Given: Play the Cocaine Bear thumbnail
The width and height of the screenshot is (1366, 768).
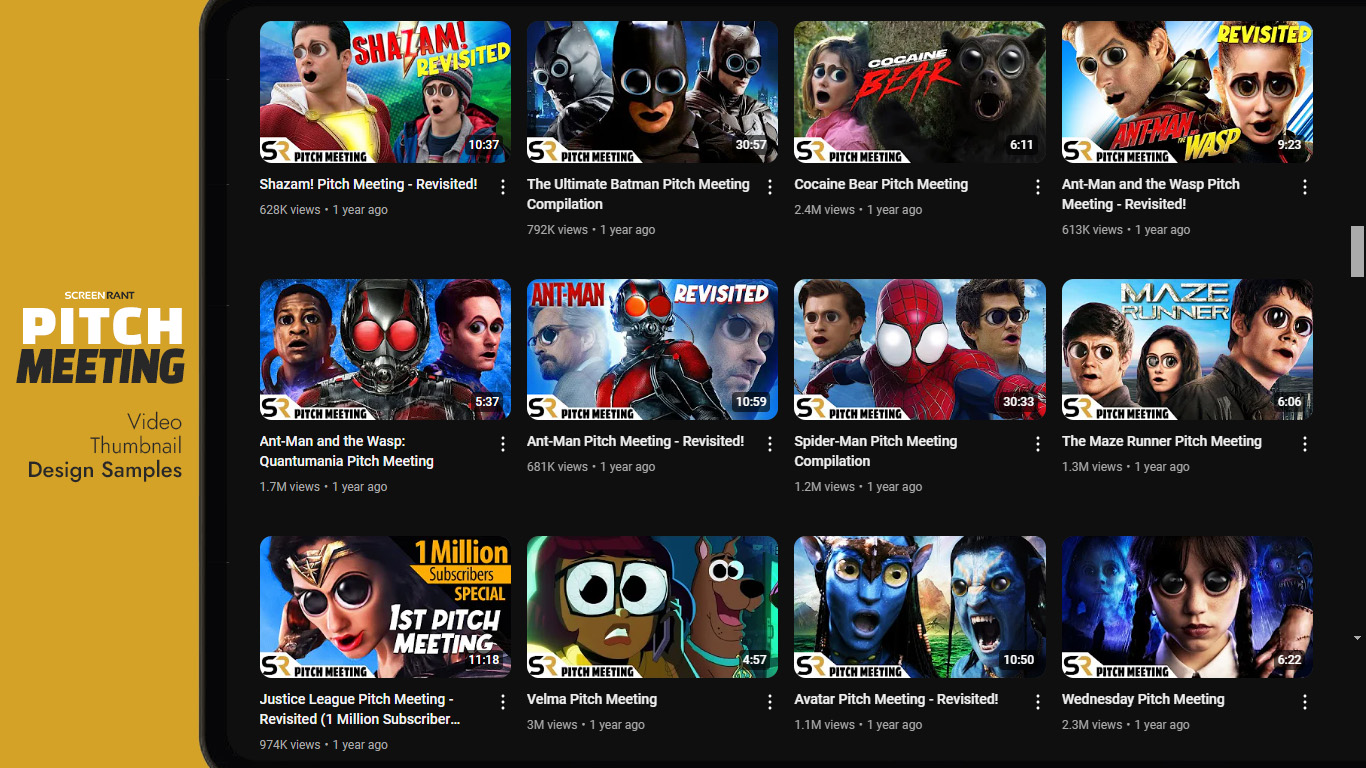Looking at the screenshot, I should 920,92.
